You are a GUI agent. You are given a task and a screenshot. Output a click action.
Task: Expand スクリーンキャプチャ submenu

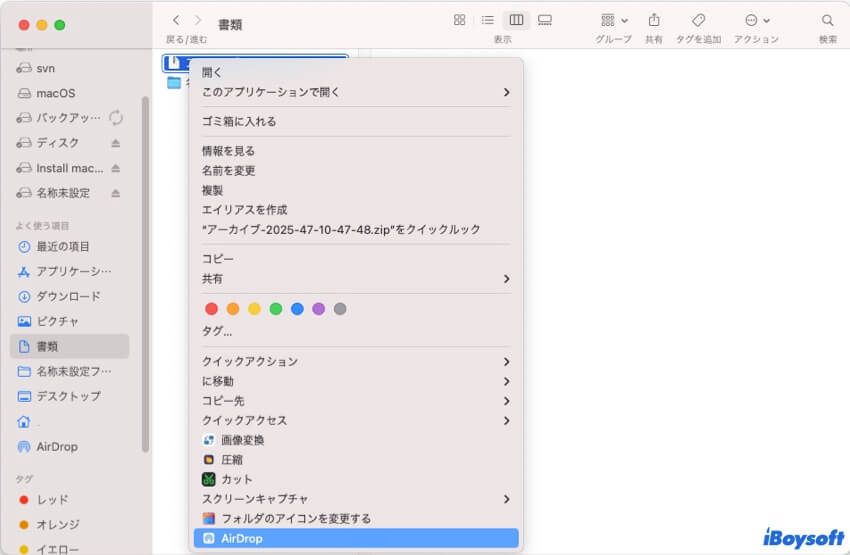356,499
